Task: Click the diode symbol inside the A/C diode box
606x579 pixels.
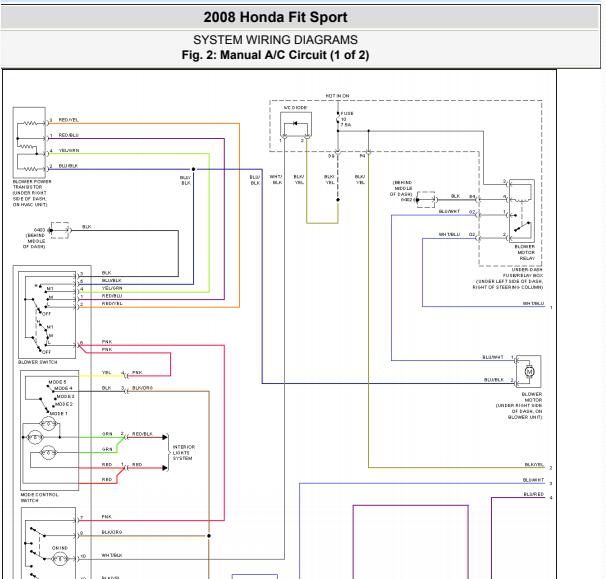Action: [295, 123]
